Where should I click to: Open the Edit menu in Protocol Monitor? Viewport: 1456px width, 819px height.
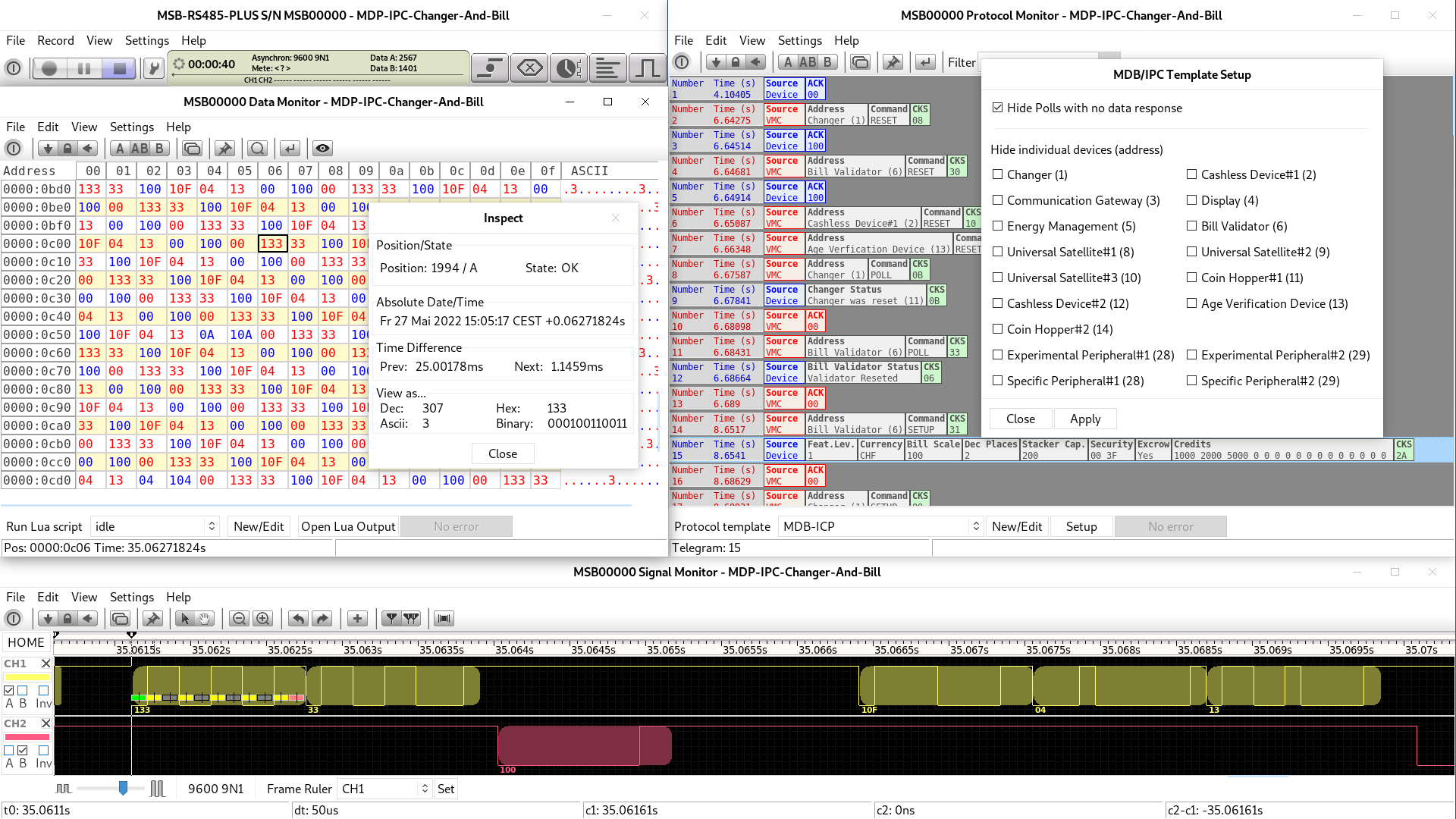tap(715, 40)
